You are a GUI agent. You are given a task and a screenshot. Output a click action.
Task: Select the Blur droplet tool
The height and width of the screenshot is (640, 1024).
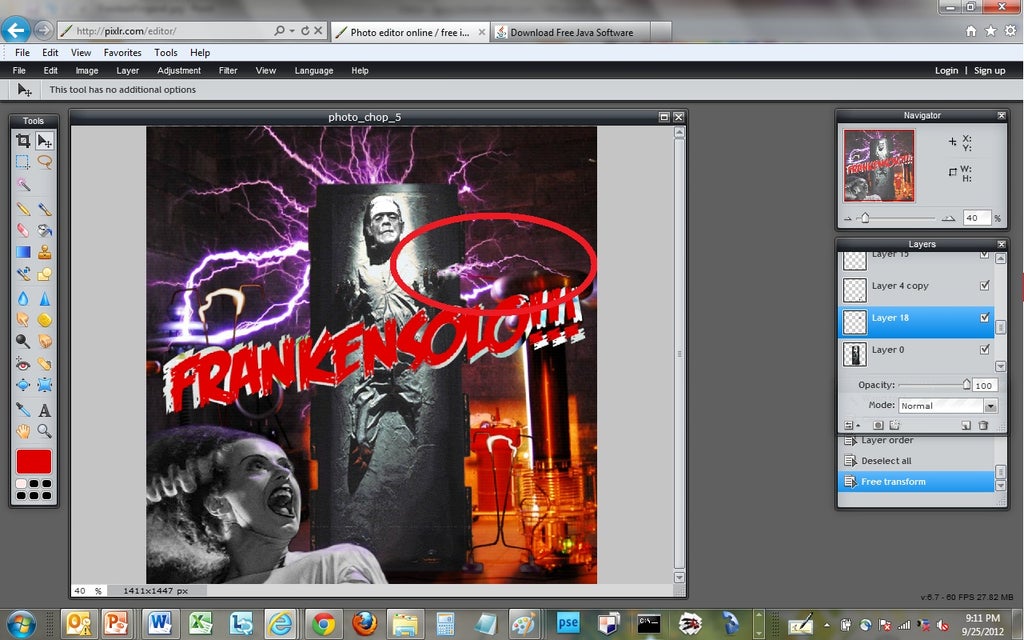coord(23,298)
